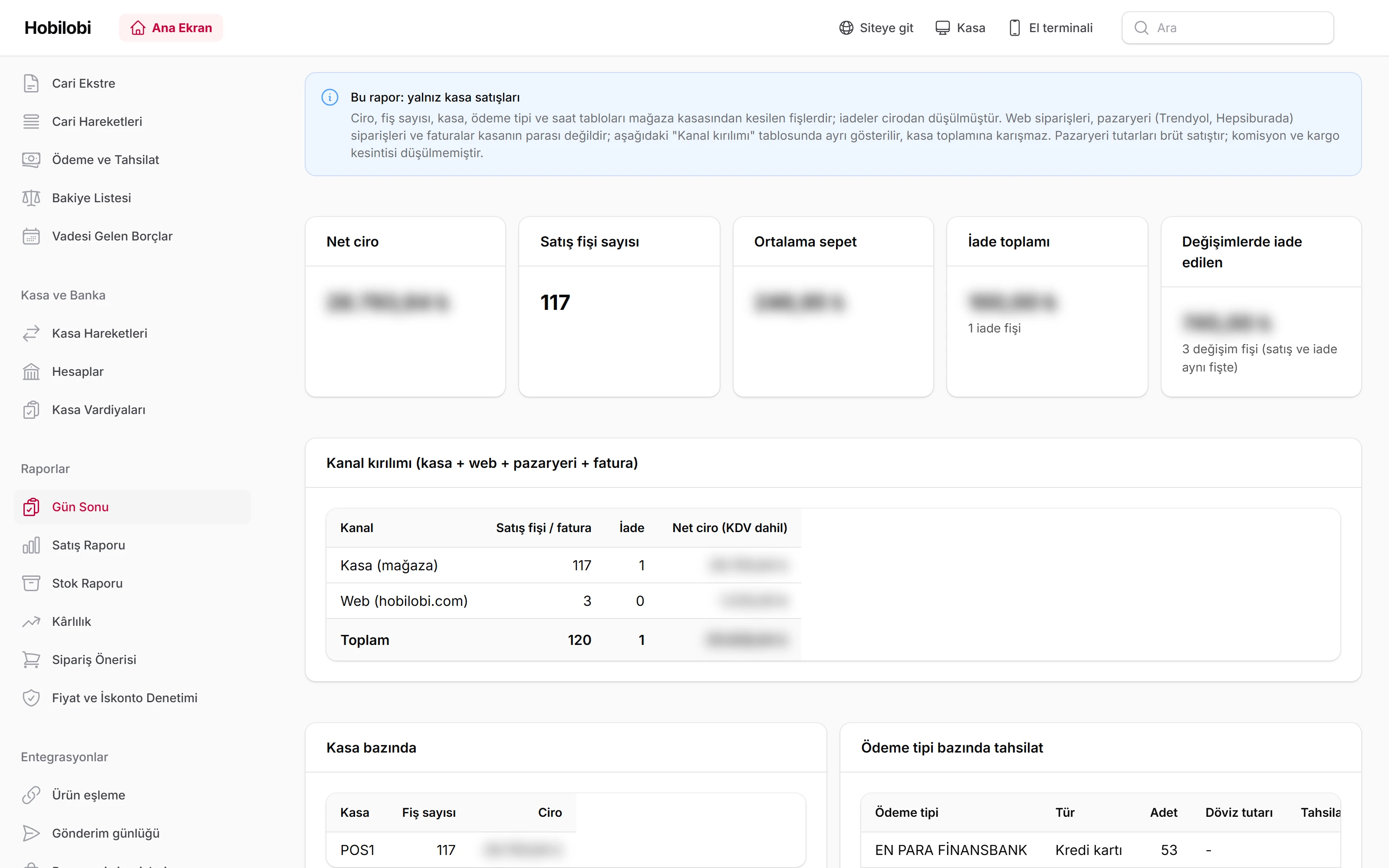The image size is (1389, 868).
Task: Click the Cari Ekstre document icon
Action: [x=31, y=83]
